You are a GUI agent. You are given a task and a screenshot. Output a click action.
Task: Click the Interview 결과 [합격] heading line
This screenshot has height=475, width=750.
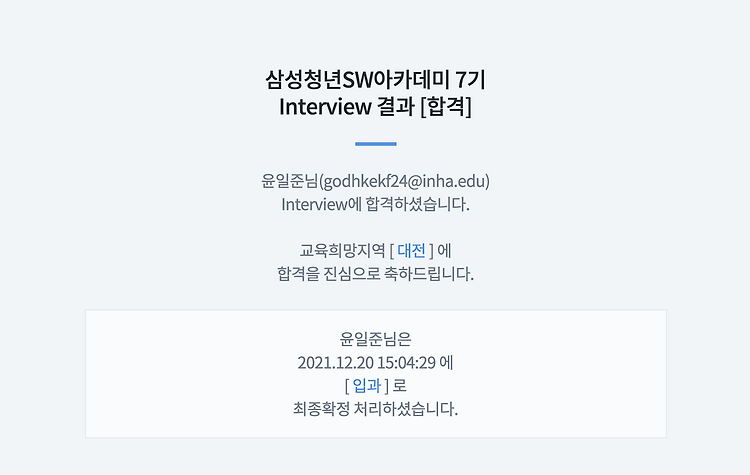click(x=375, y=106)
